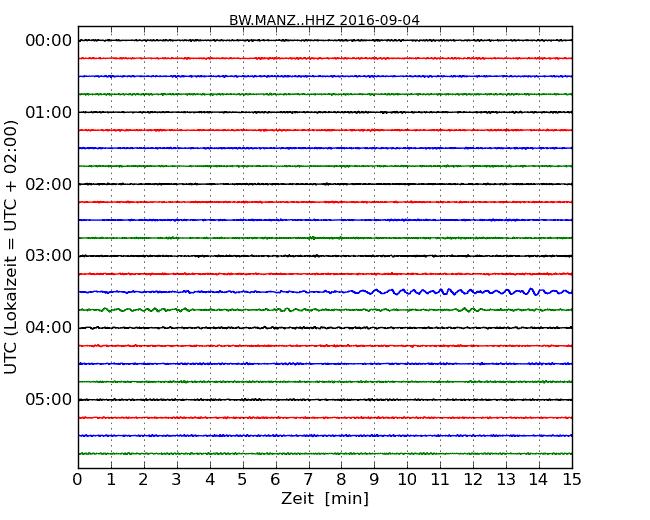Select the 04:00 time label

tap(49, 328)
